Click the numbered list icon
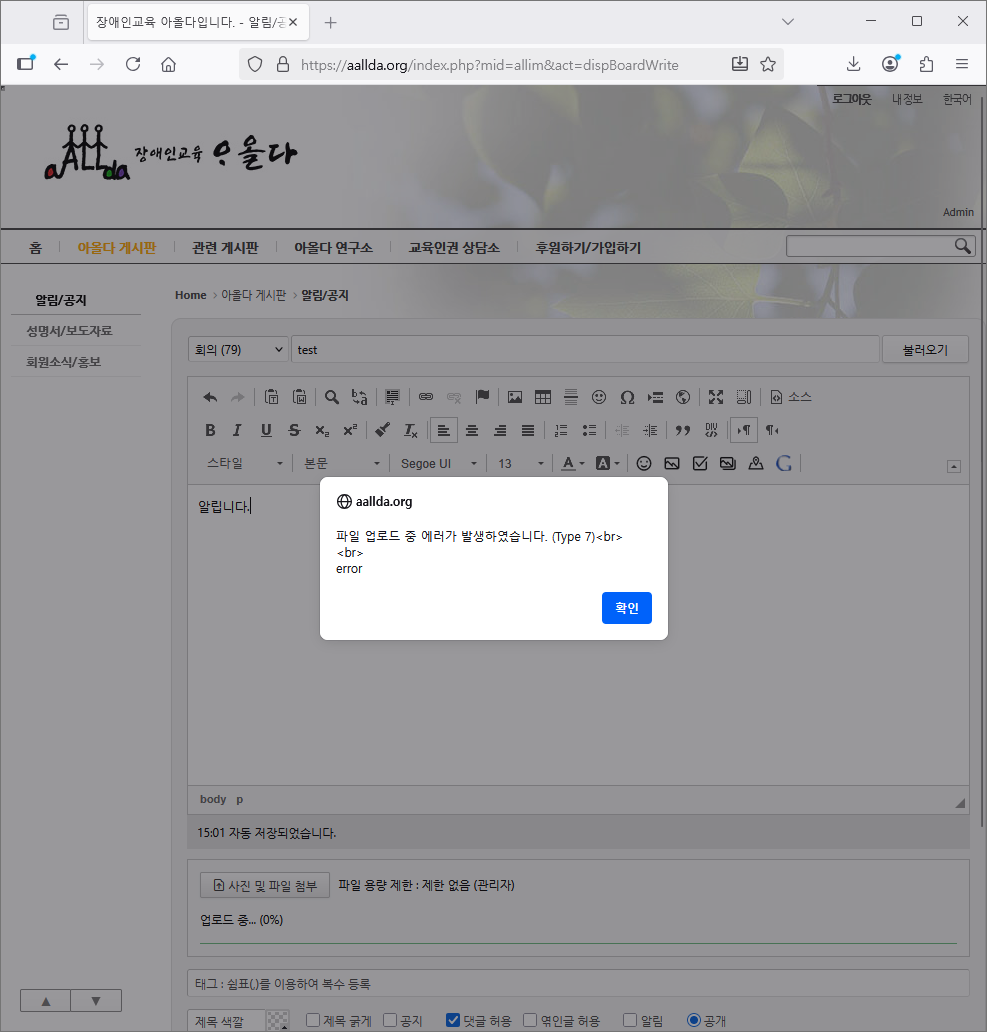 (561, 430)
